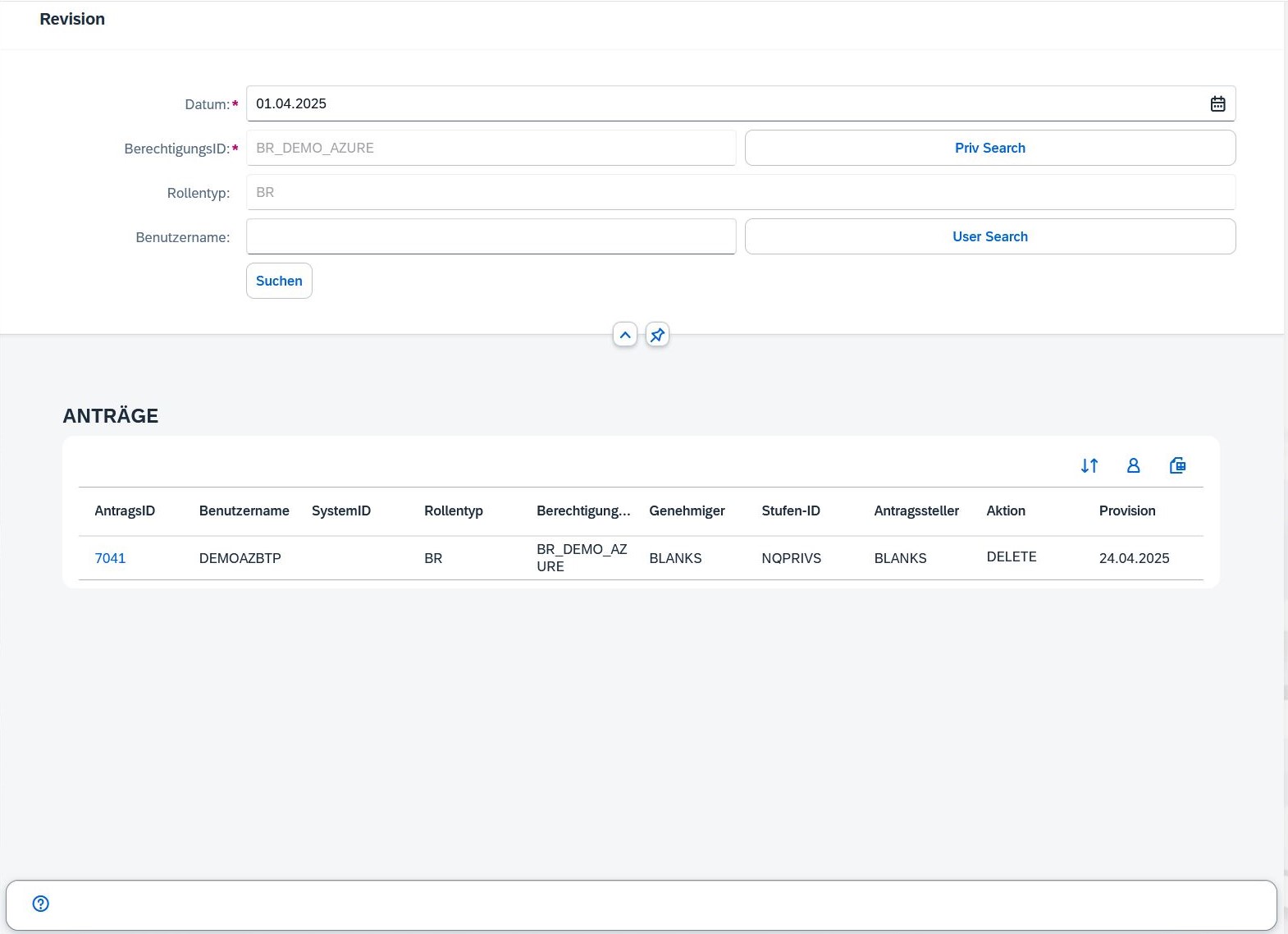Click the spreadsheet export icon above table
Image resolution: width=1288 pixels, height=934 pixels.
pyautogui.click(x=1177, y=465)
